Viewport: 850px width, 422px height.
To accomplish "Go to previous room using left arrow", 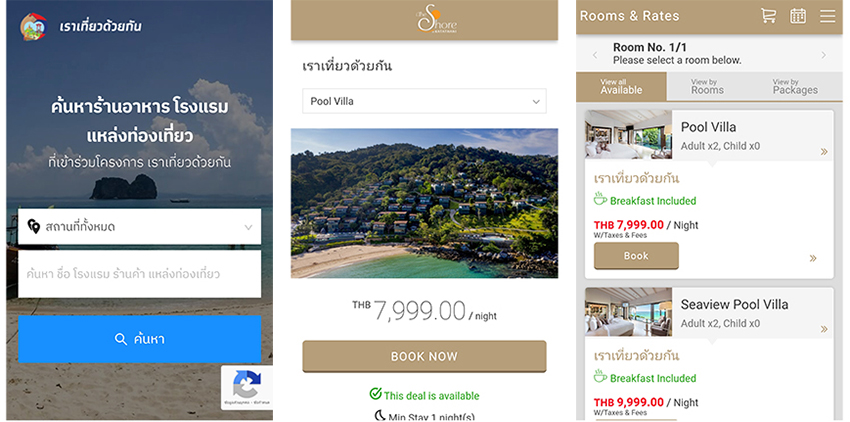I will pyautogui.click(x=595, y=55).
